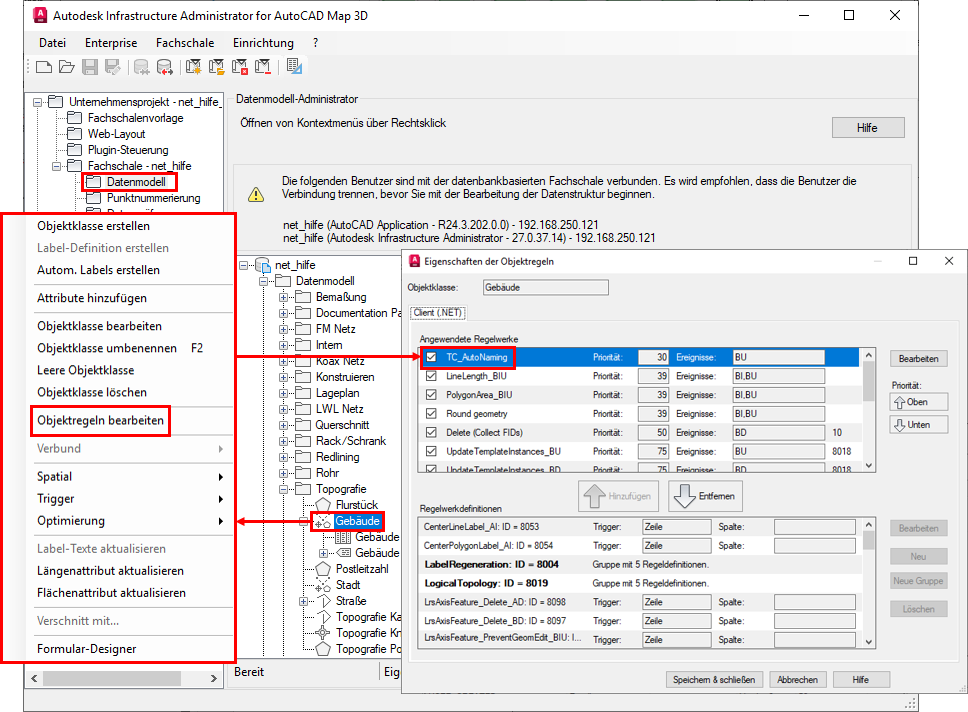The width and height of the screenshot is (968, 712).
Task: Click the Entfernen down-arrow button
Action: tap(706, 496)
